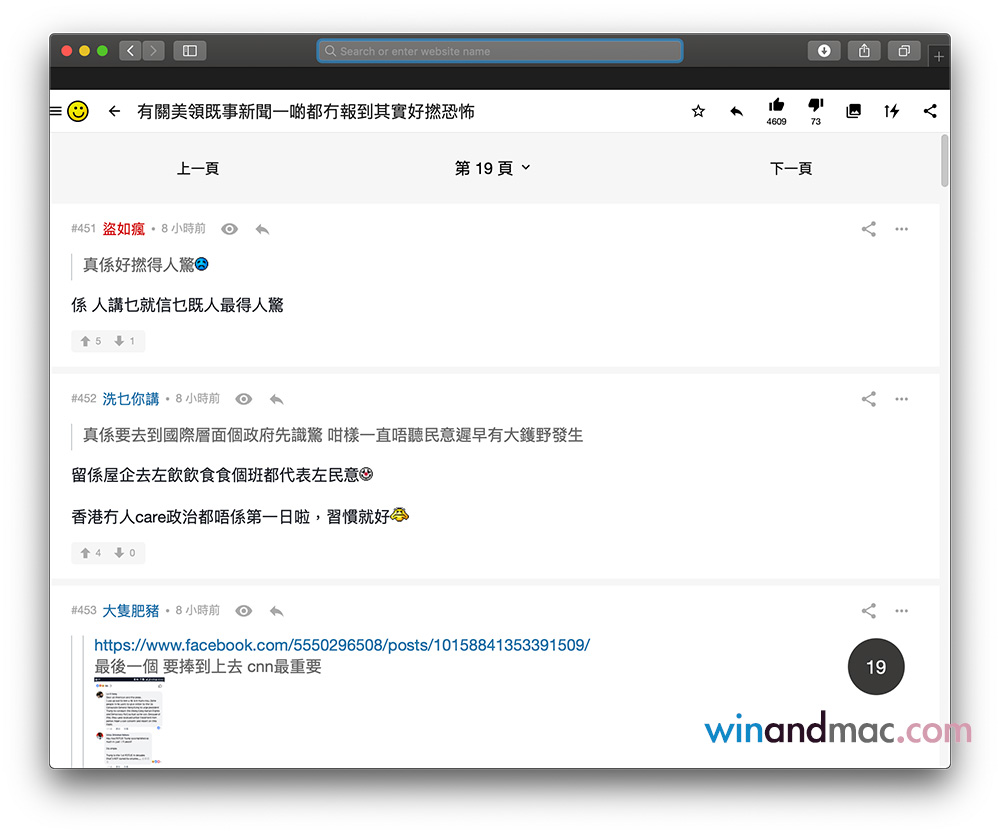Screen dimensions: 1000x834
Task: Open the hamburger menu with smiley logo
Action: 69,111
